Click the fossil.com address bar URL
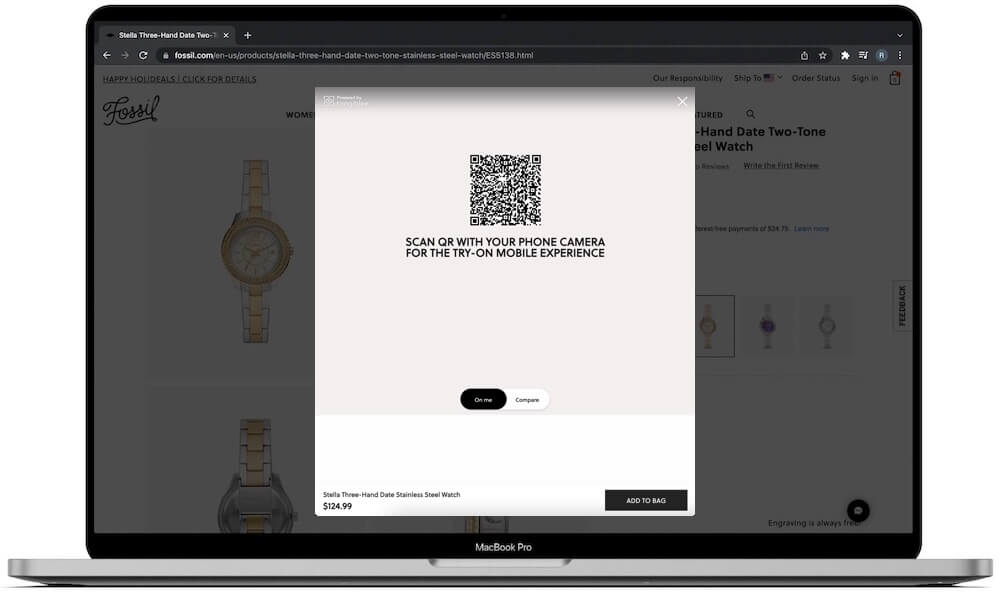The width and height of the screenshot is (1000, 593). point(353,55)
